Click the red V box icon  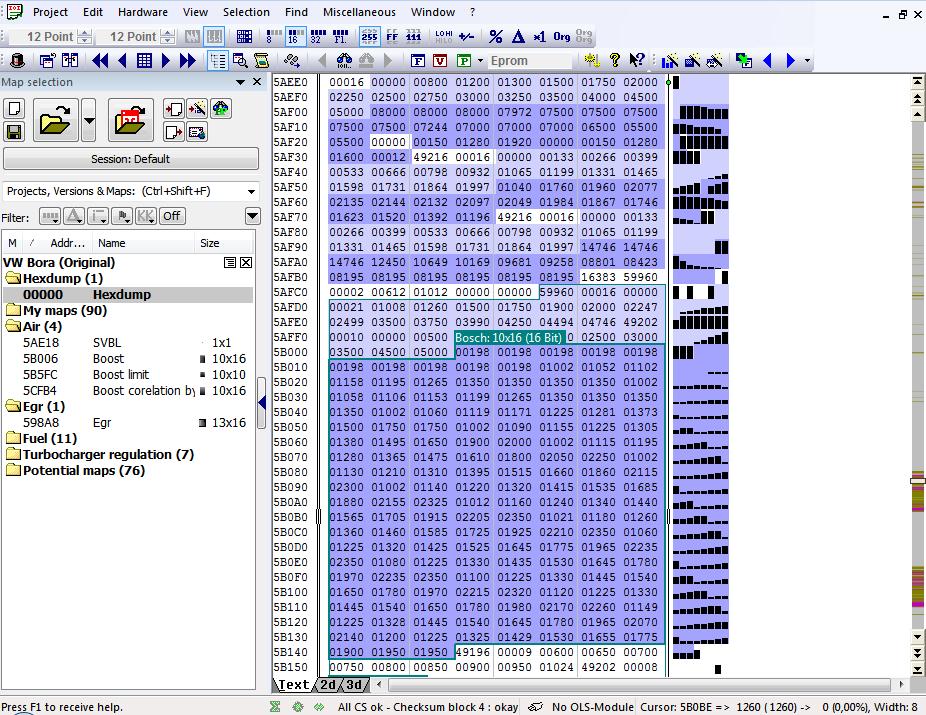(x=440, y=61)
